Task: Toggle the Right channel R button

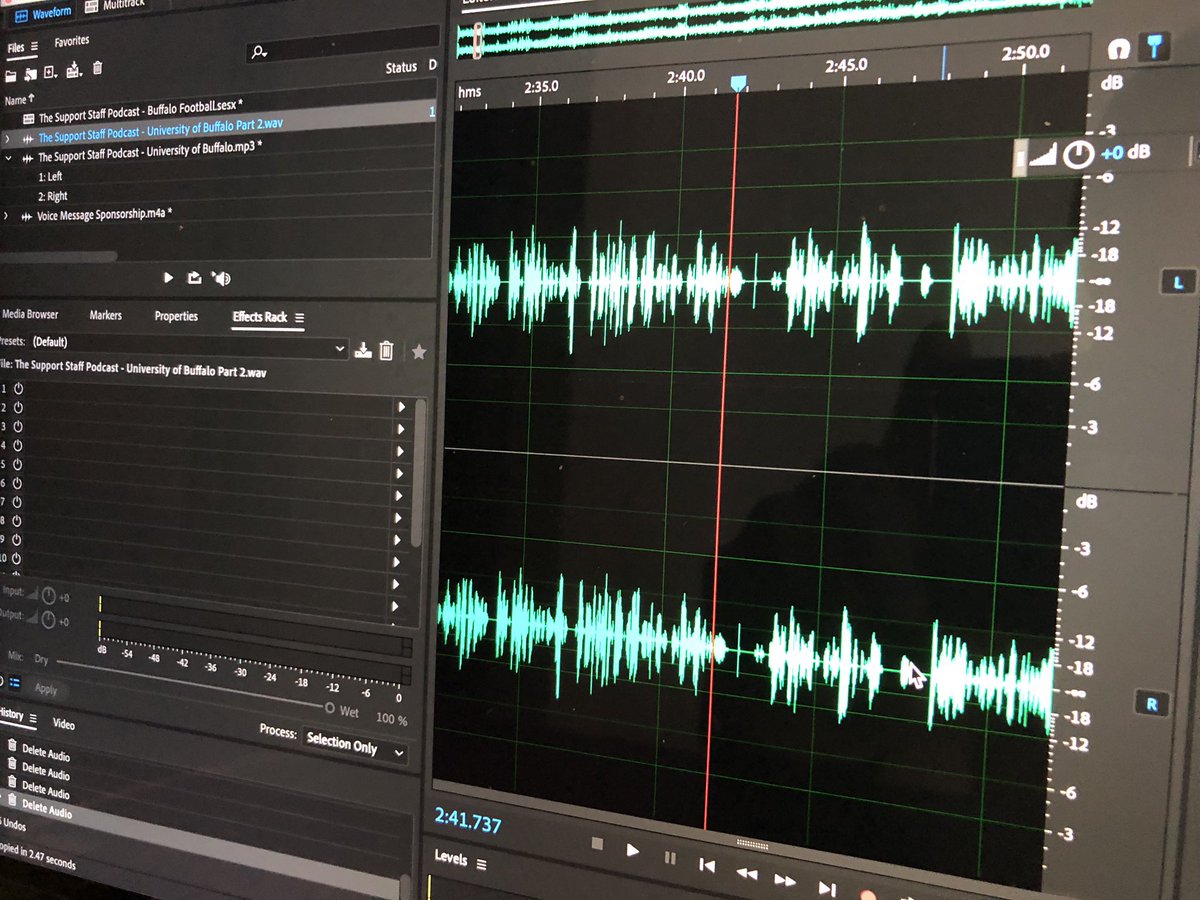Action: (x=1151, y=704)
